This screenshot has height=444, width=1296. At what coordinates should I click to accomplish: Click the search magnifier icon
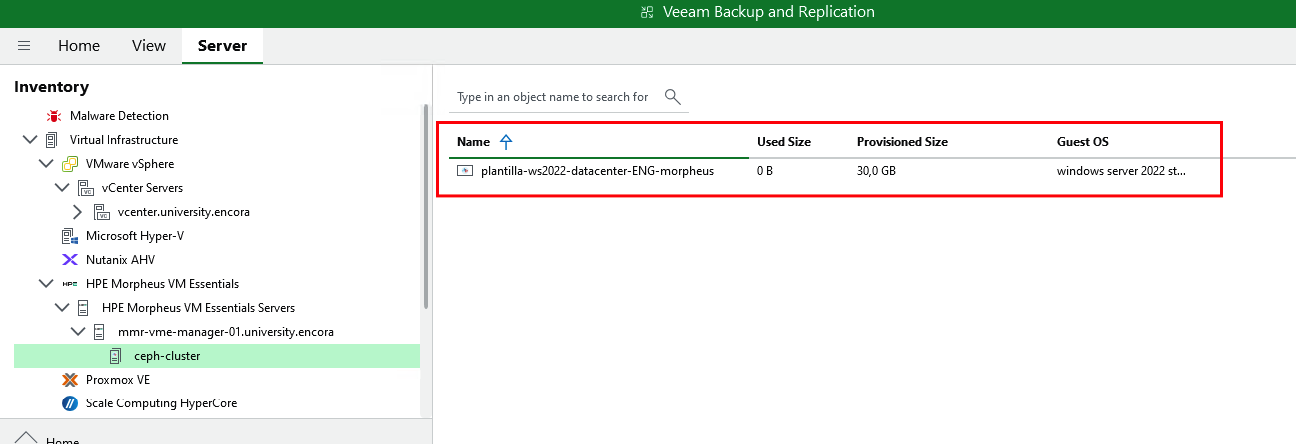tap(673, 97)
